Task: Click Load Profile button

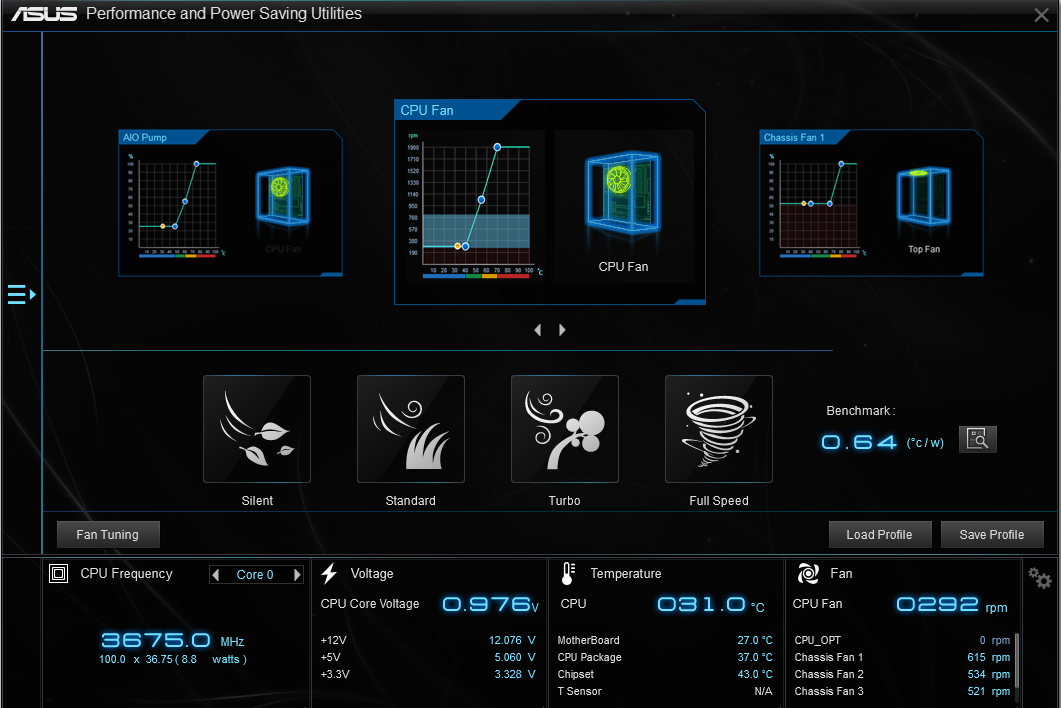Action: coord(880,534)
